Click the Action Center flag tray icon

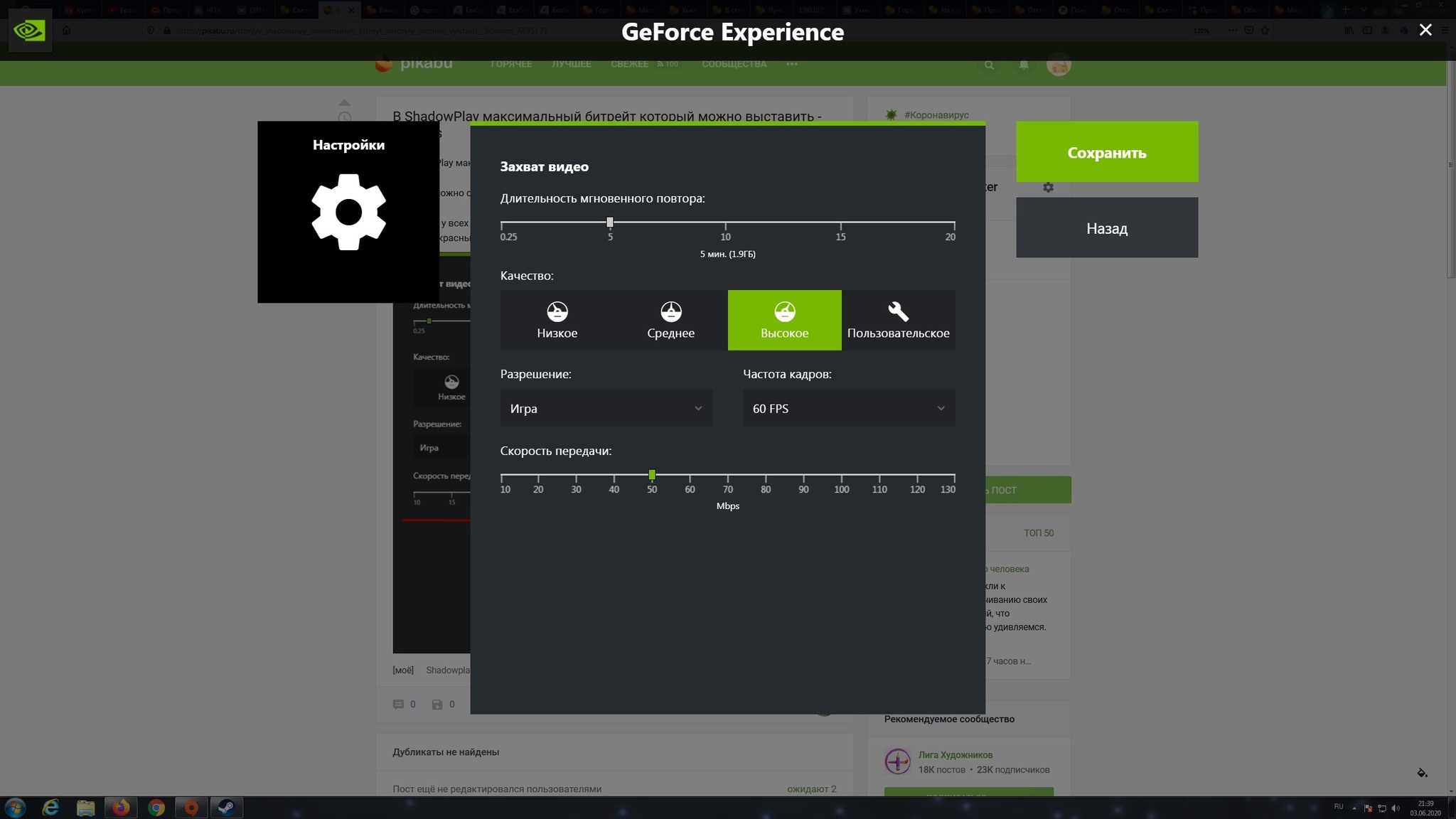click(1369, 808)
